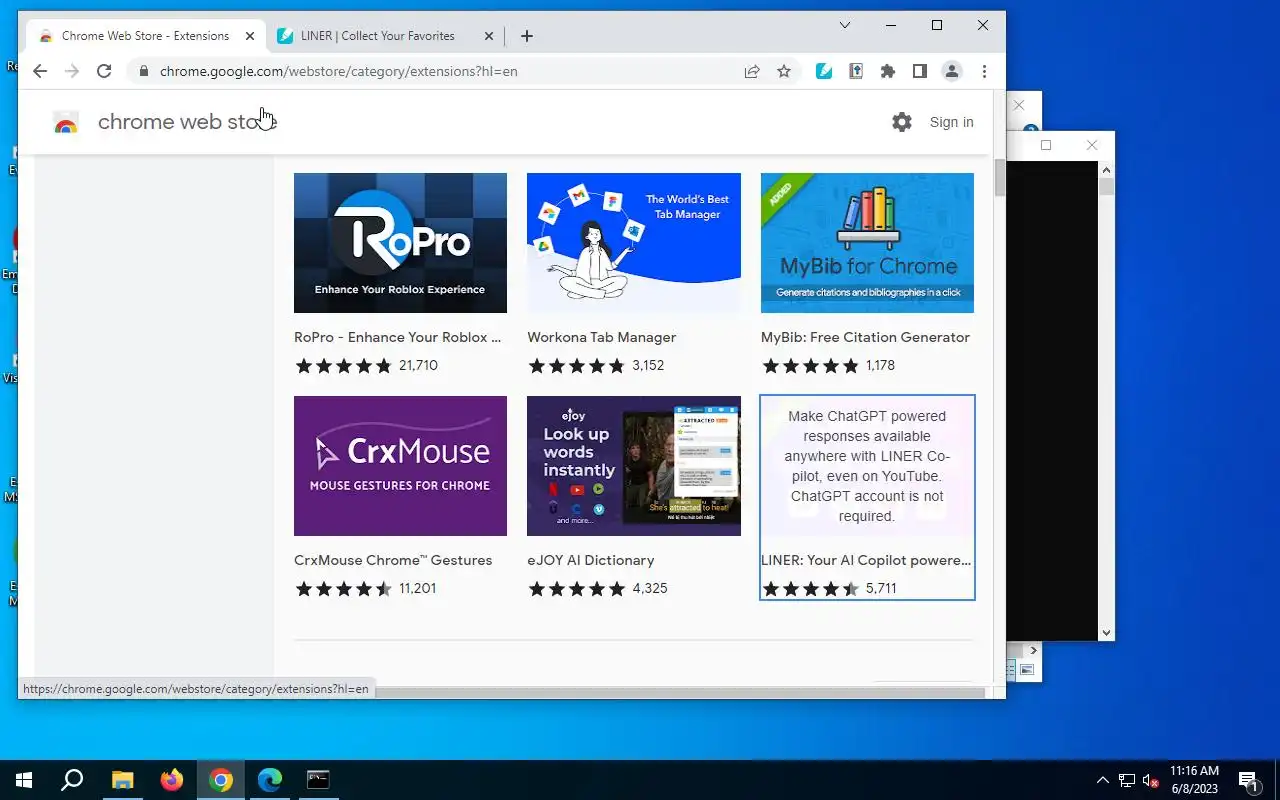Click the Chrome Web Store rainbow logo
Viewport: 1280px width, 800px height.
point(66,123)
